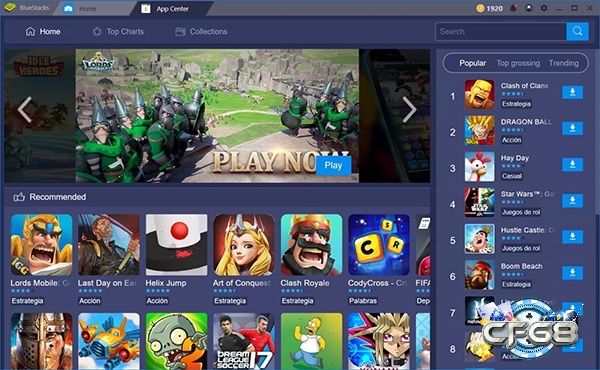Click the Idle Heroes banner preview

coord(40,116)
